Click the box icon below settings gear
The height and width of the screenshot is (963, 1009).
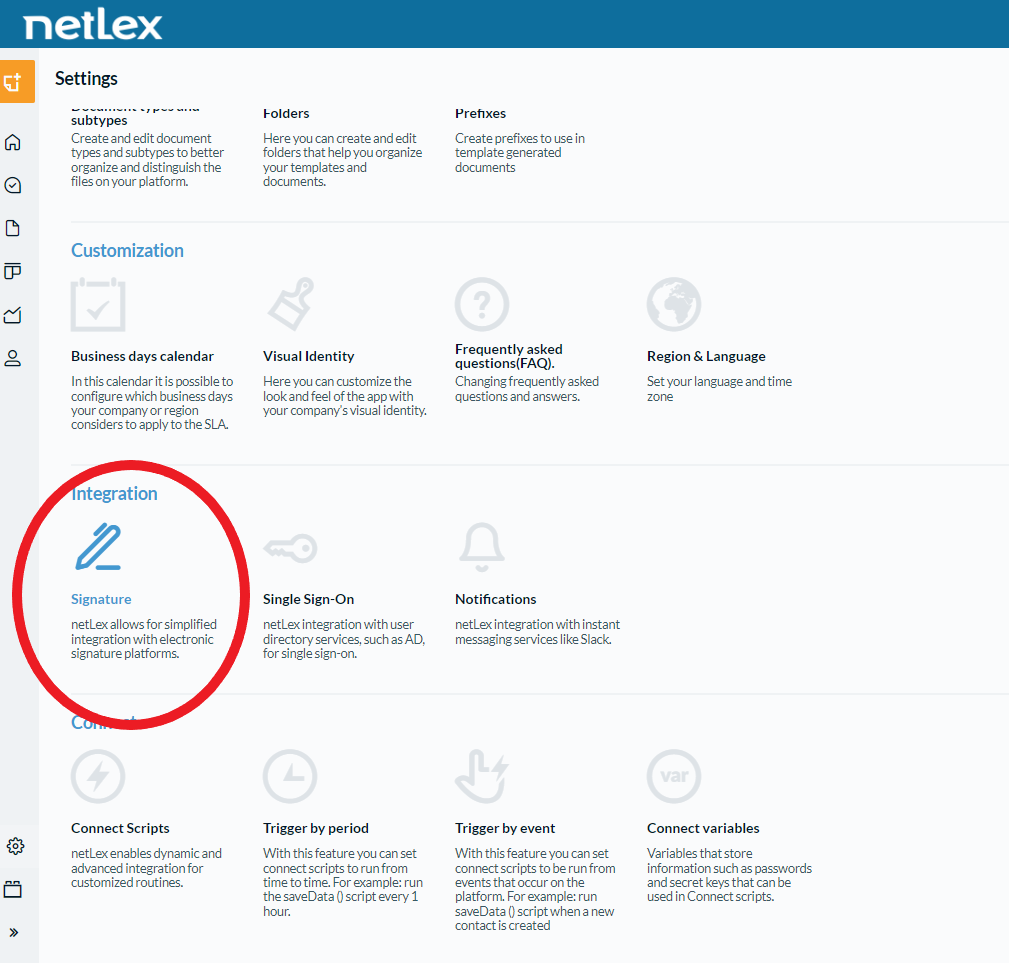pos(13,889)
